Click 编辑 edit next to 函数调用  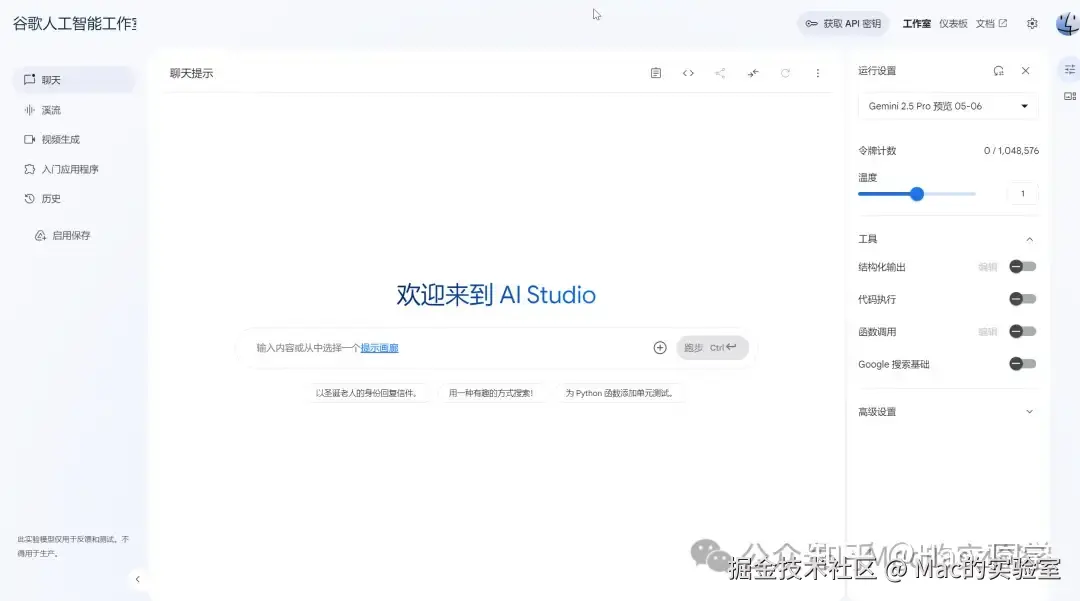click(988, 332)
